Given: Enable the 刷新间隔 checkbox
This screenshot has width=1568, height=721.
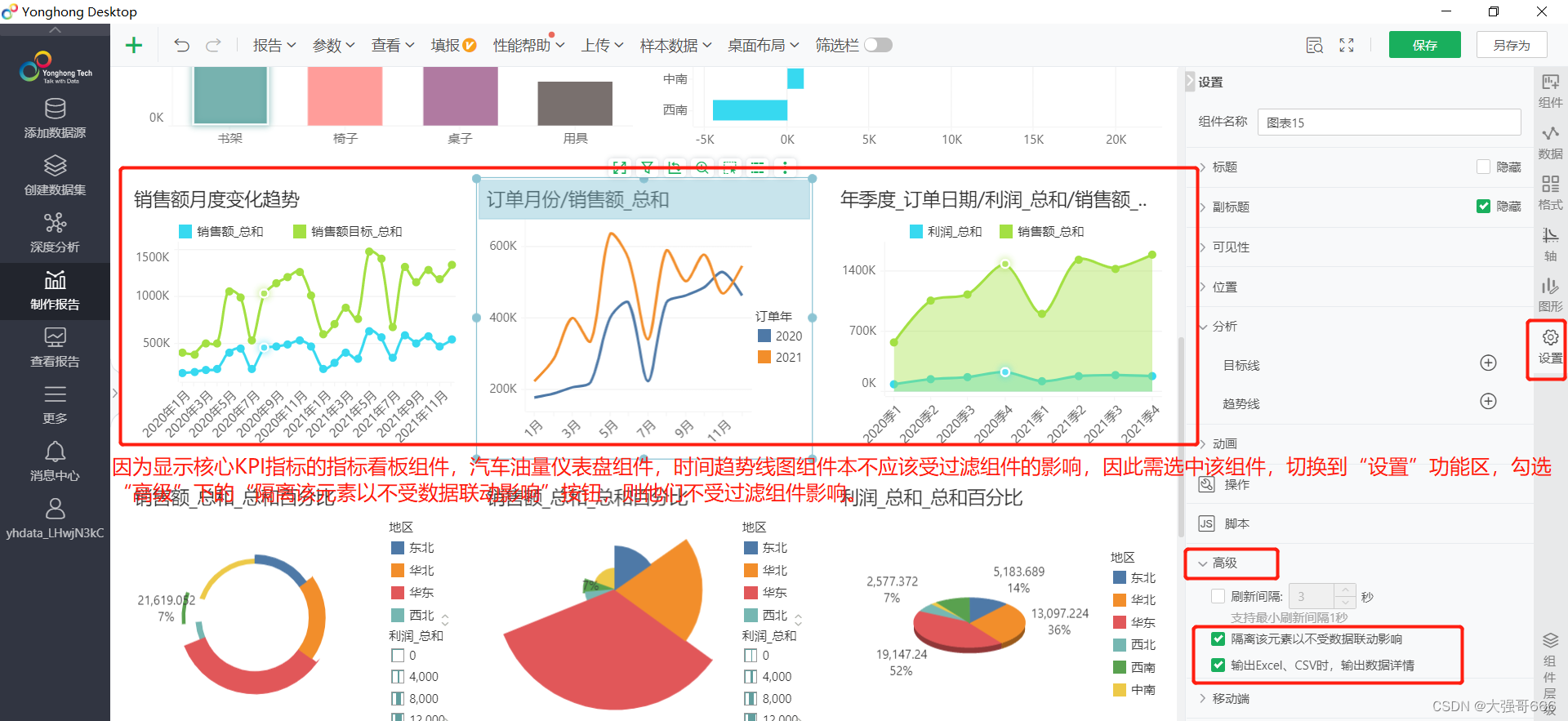Looking at the screenshot, I should (1218, 596).
